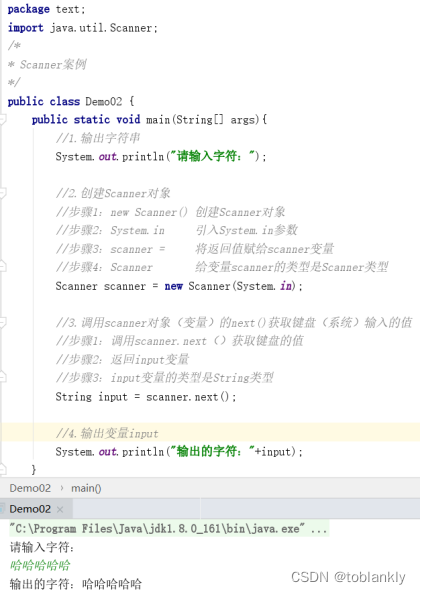This screenshot has height=594, width=421.
Task: Collapse main method fold marker in gutter
Action: pyautogui.click(x=3, y=120)
